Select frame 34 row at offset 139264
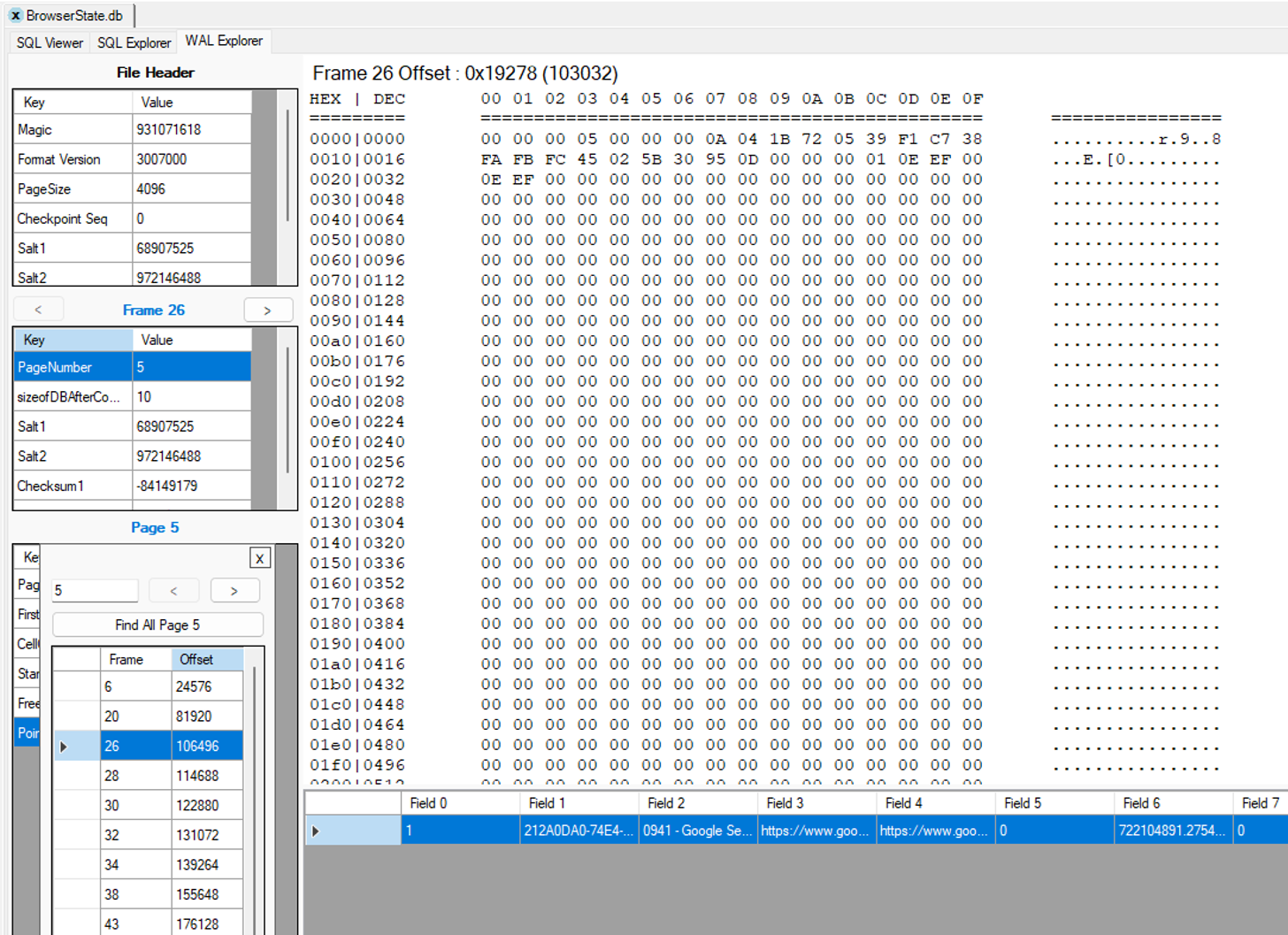 point(148,864)
